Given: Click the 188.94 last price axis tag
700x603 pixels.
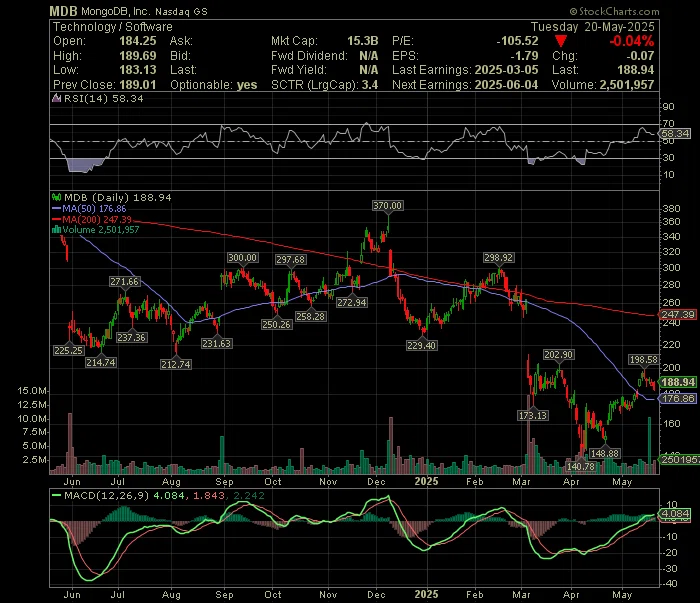Looking at the screenshot, I should coord(678,382).
